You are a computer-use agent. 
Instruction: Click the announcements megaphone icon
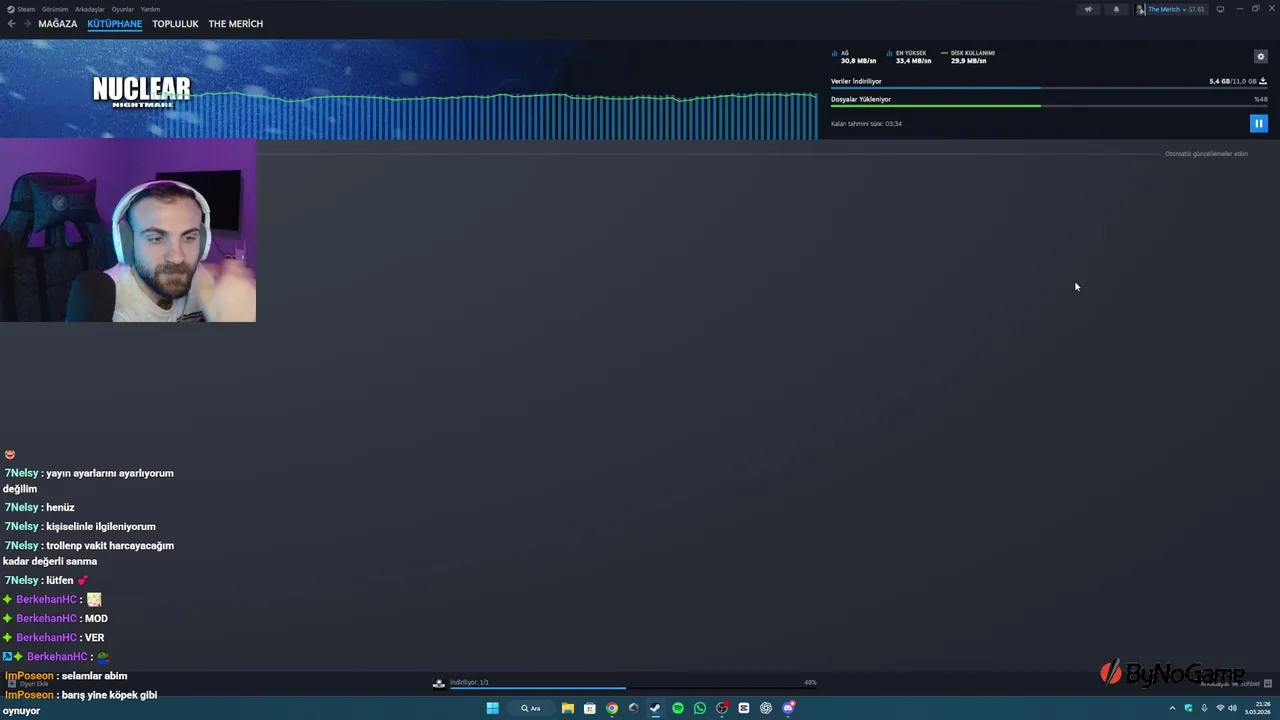[1089, 9]
